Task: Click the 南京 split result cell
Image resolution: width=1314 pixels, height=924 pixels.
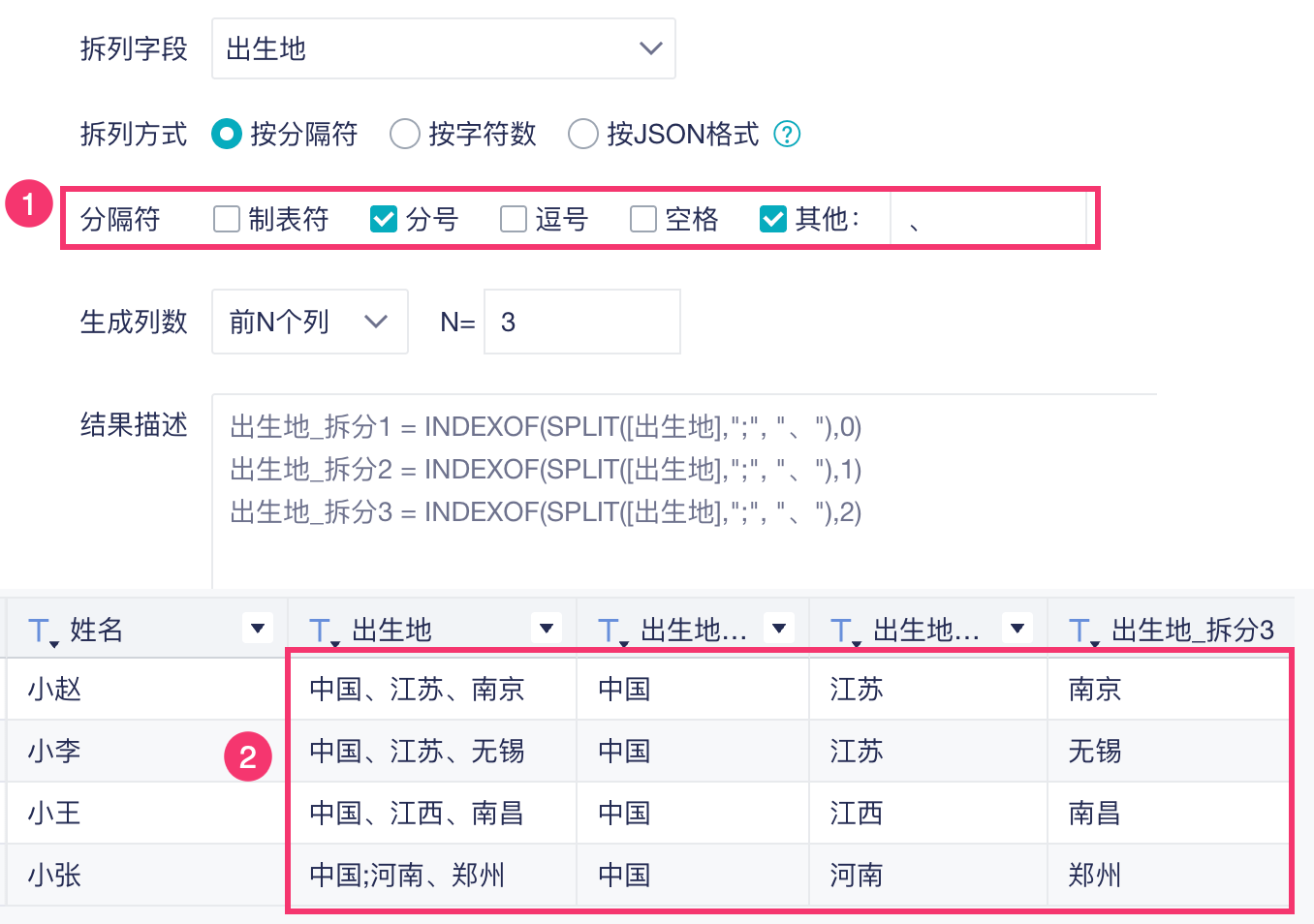Action: pos(1170,690)
